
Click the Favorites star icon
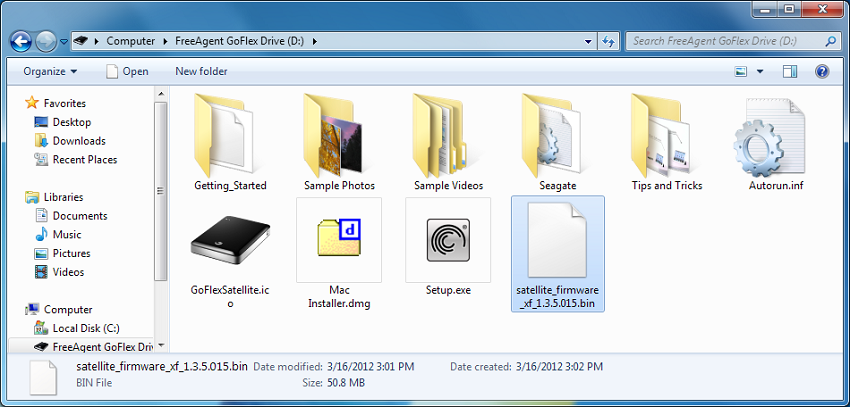pos(32,103)
